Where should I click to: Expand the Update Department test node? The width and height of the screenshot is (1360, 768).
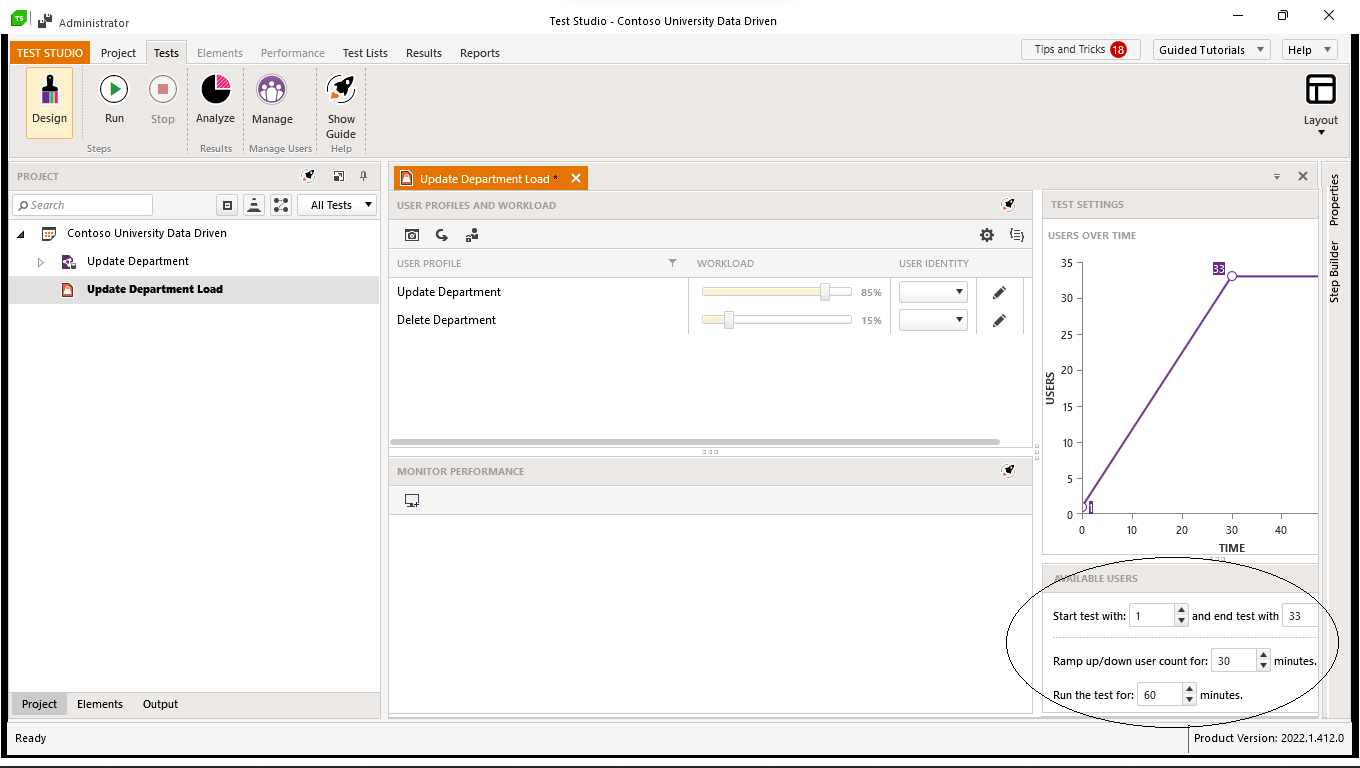point(41,262)
